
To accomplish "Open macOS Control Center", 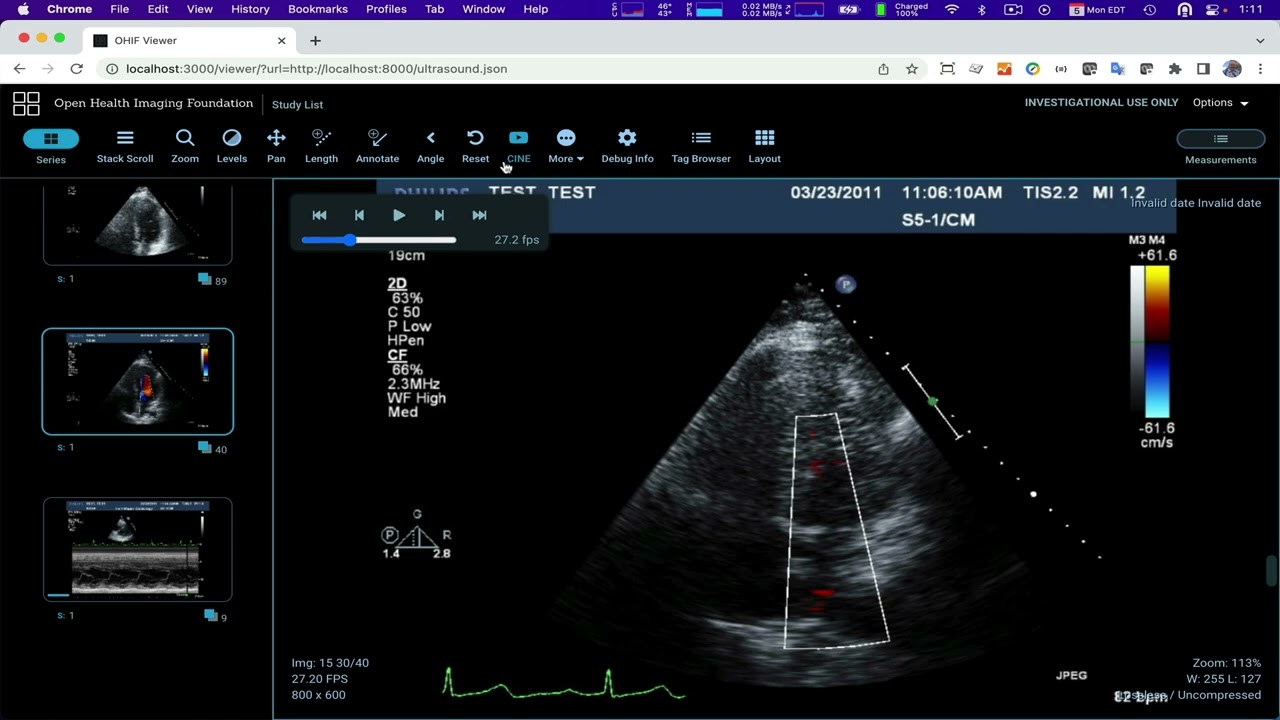I will (x=1214, y=9).
